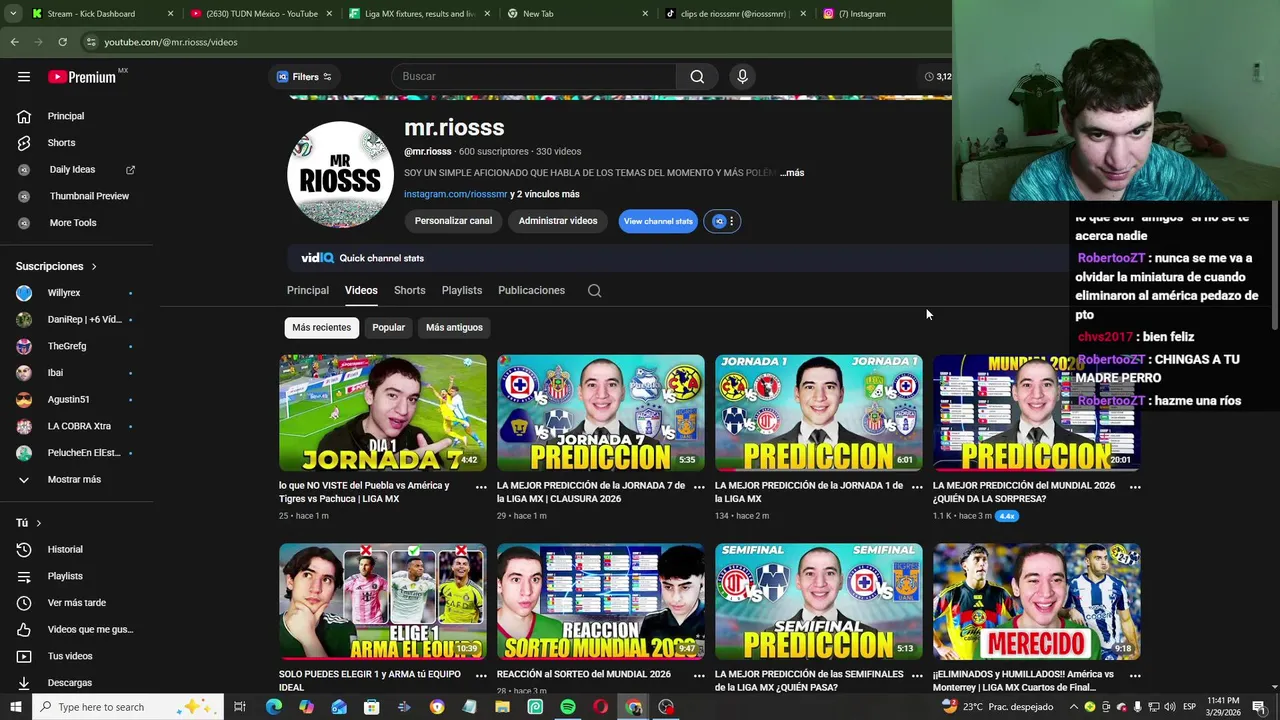Click View channel stats button
The height and width of the screenshot is (720, 1280).
click(658, 221)
